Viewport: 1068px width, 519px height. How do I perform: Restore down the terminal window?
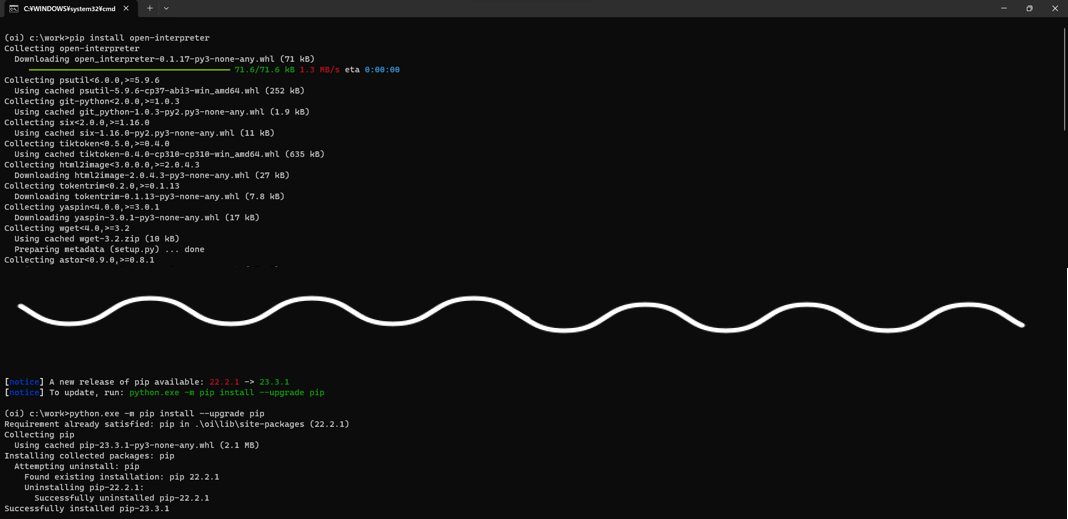[1029, 8]
